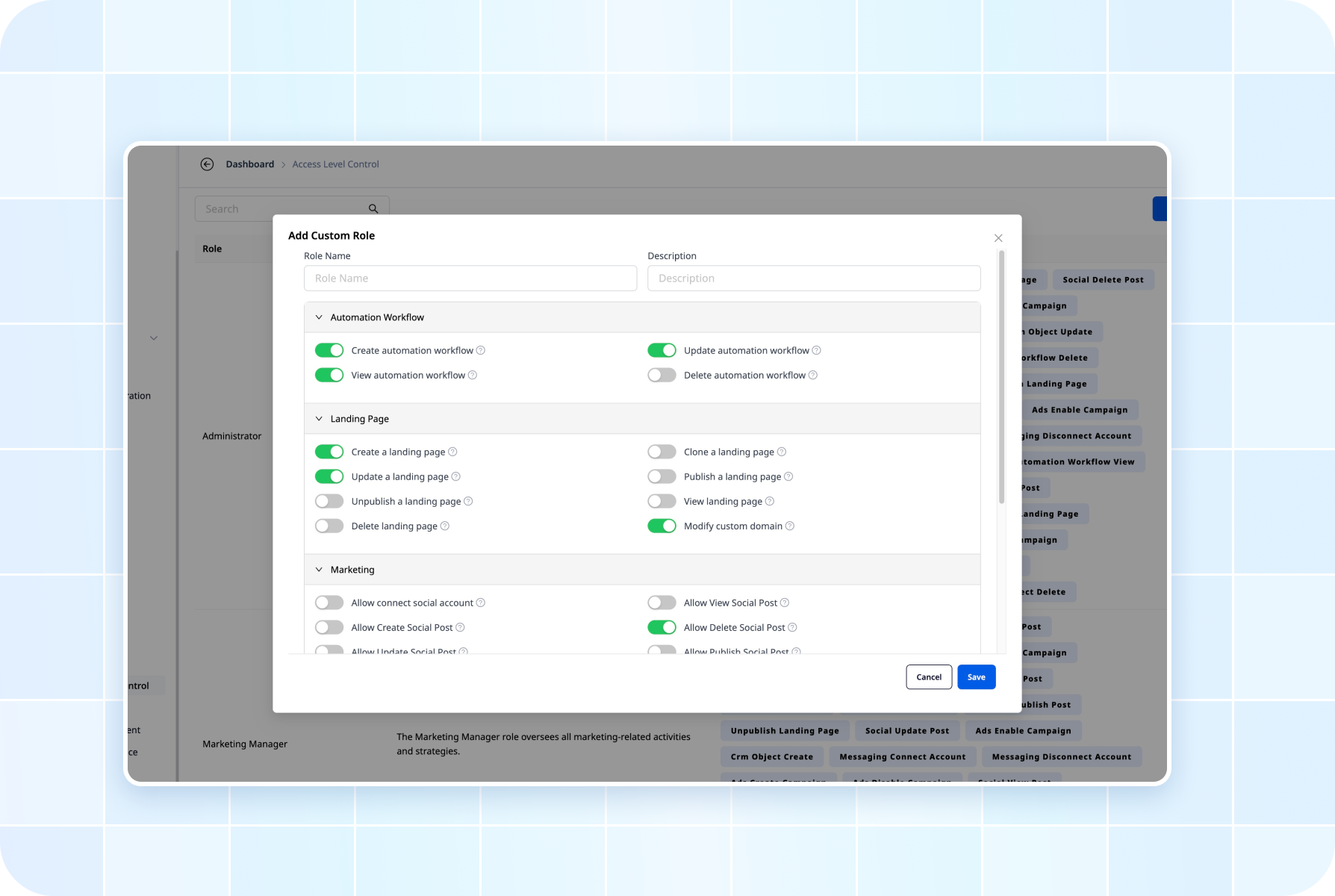Image resolution: width=1335 pixels, height=896 pixels.
Task: Collapse the Landing Page section
Action: [319, 419]
